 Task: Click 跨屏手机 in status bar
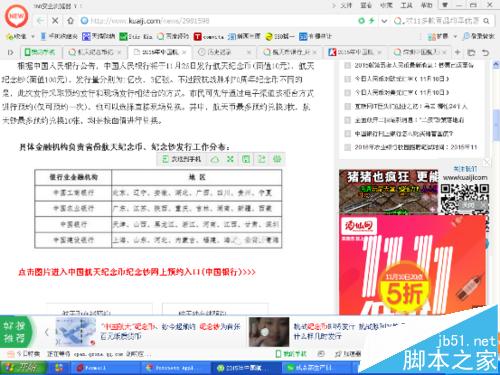pos(291,354)
